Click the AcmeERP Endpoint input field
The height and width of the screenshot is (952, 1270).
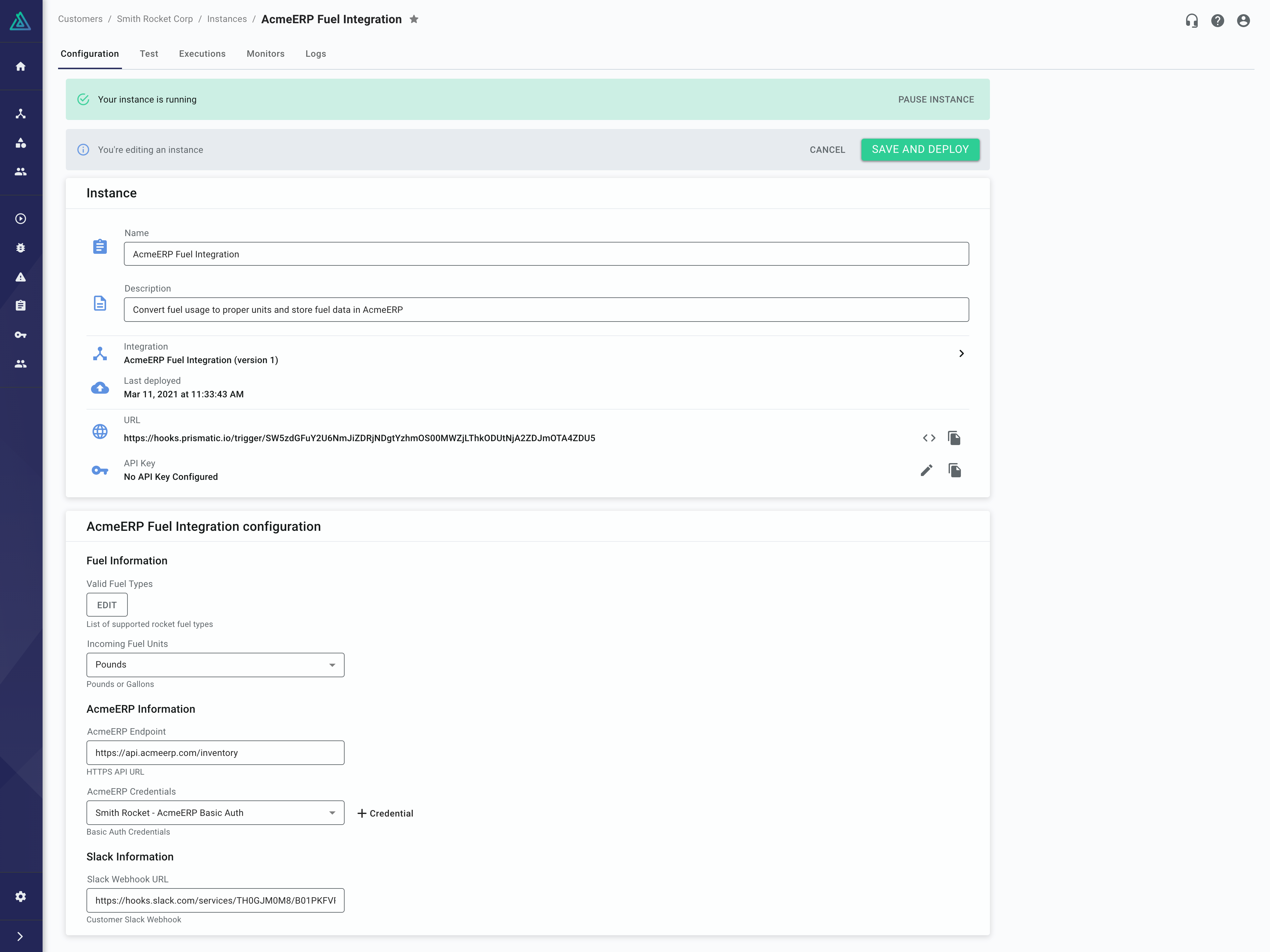tap(215, 752)
